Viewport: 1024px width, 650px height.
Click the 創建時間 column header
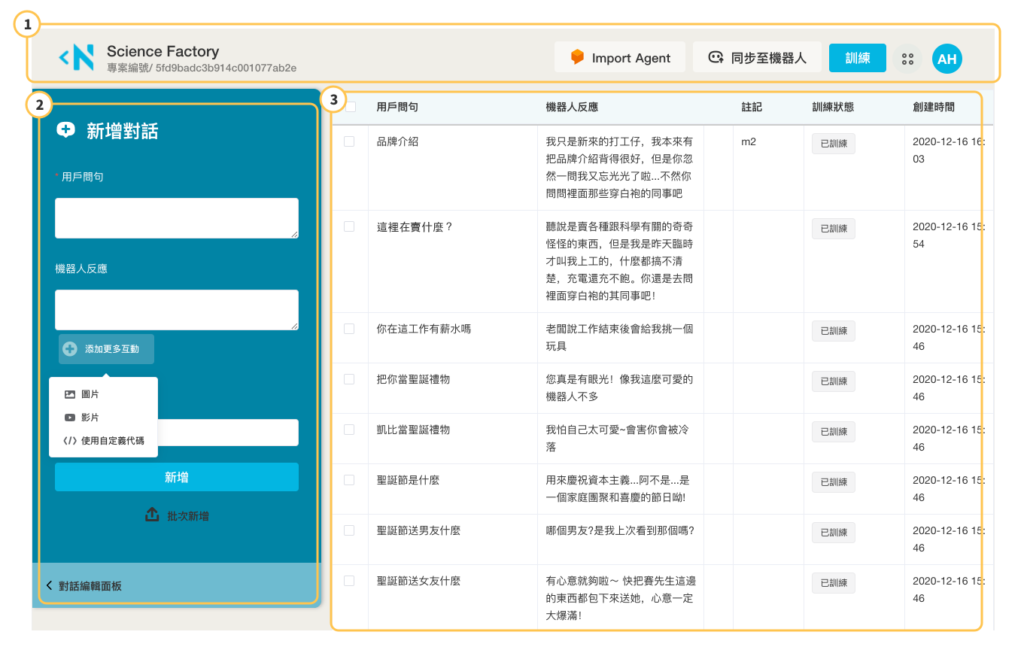pyautogui.click(x=933, y=106)
